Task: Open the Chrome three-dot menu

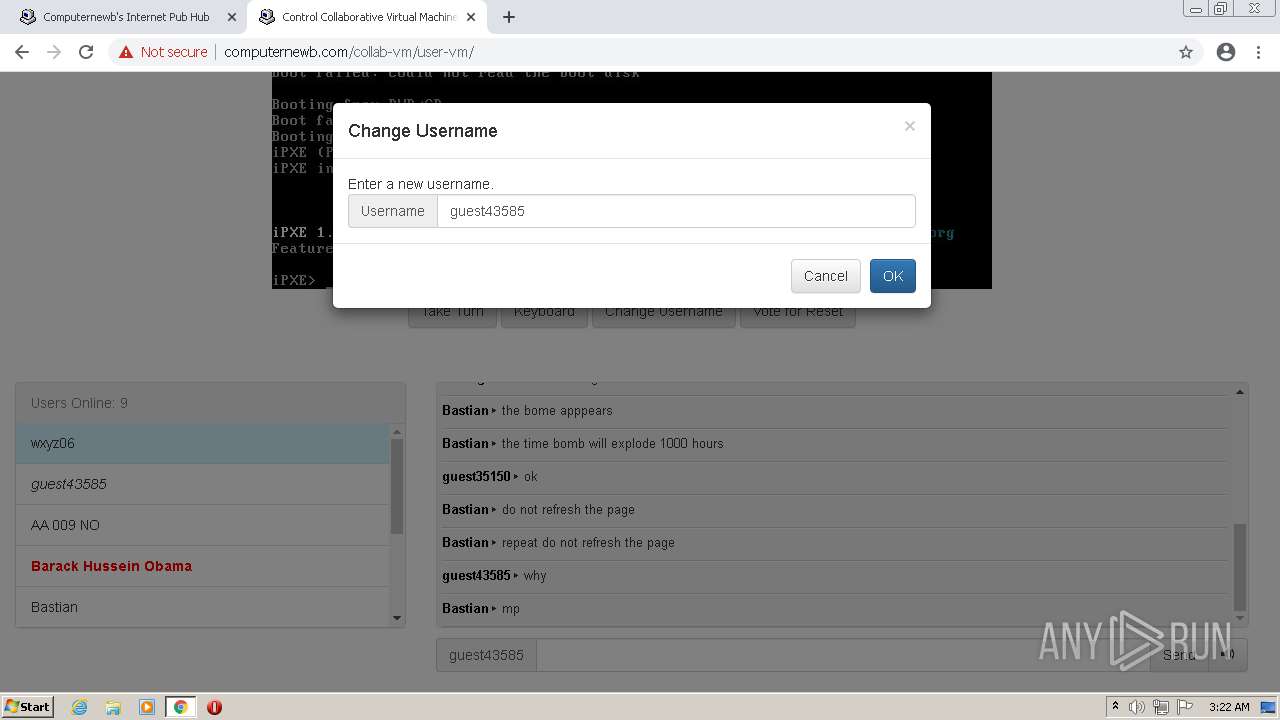Action: 1260,52
